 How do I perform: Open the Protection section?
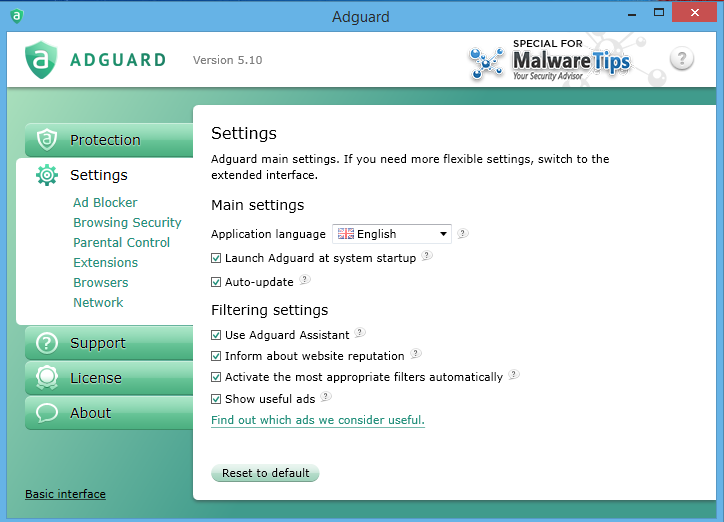109,140
